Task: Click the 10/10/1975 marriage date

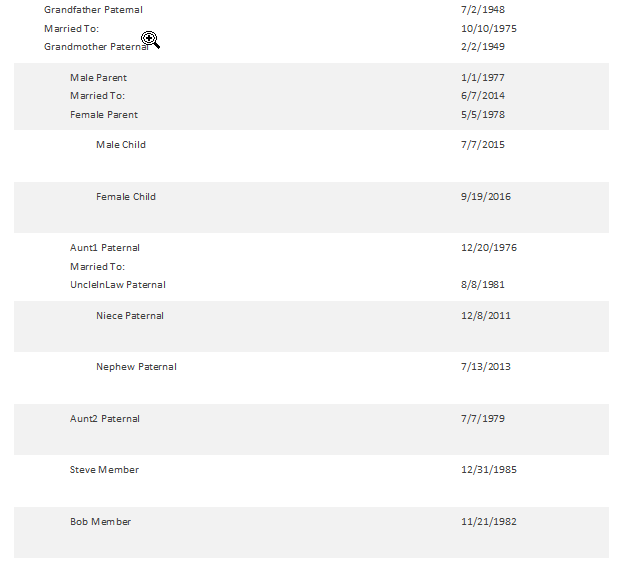Action: coord(489,29)
